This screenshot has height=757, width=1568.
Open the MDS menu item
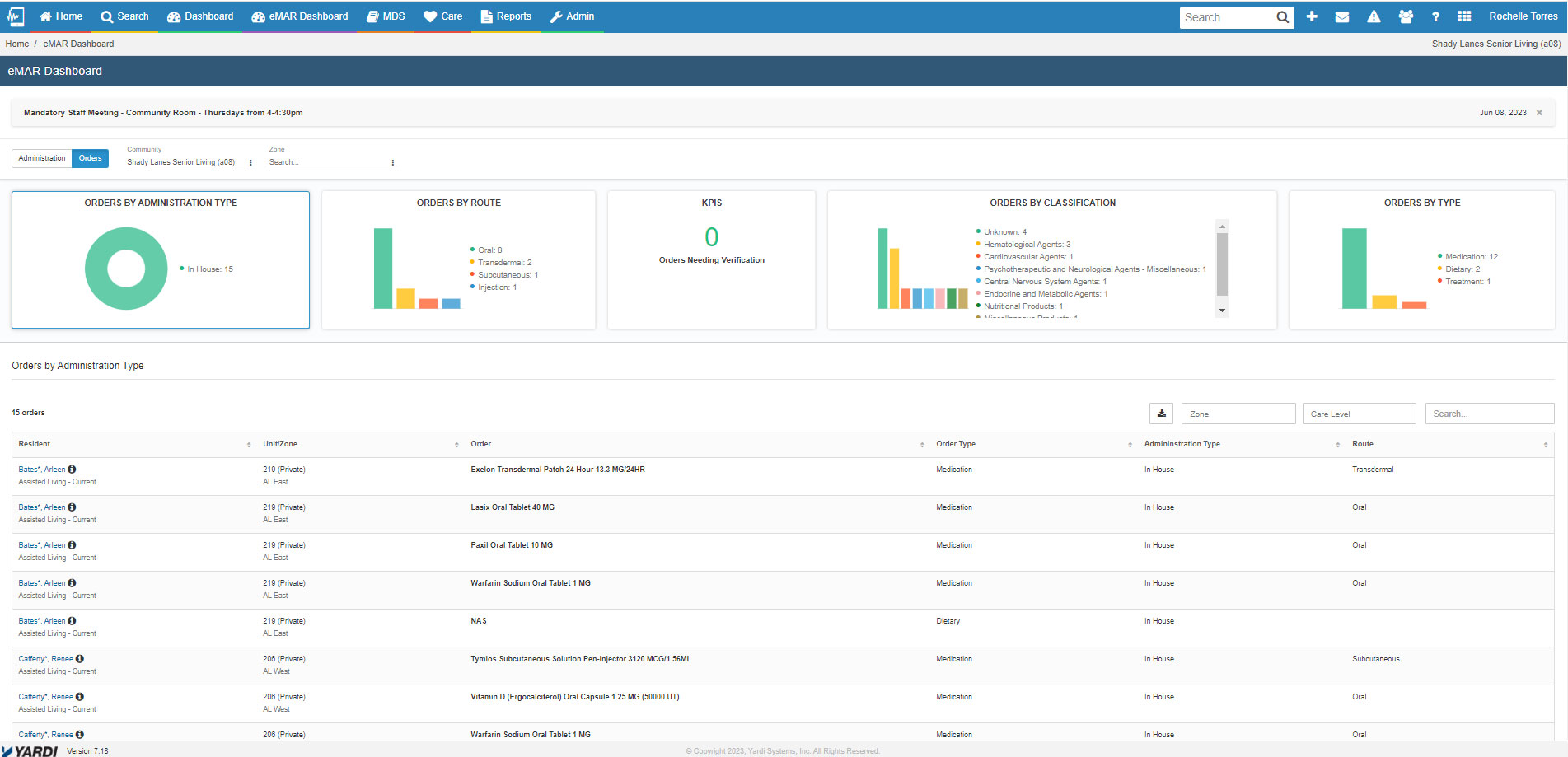coord(386,16)
